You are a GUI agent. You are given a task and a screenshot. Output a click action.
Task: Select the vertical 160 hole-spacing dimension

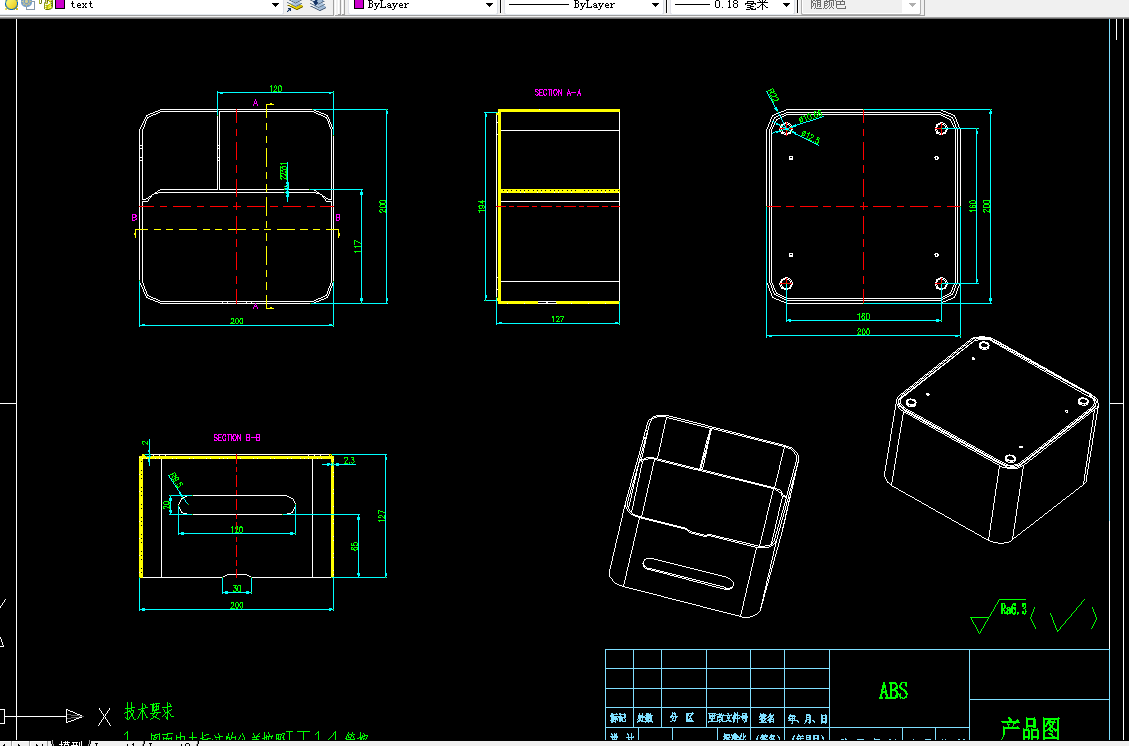[x=973, y=207]
